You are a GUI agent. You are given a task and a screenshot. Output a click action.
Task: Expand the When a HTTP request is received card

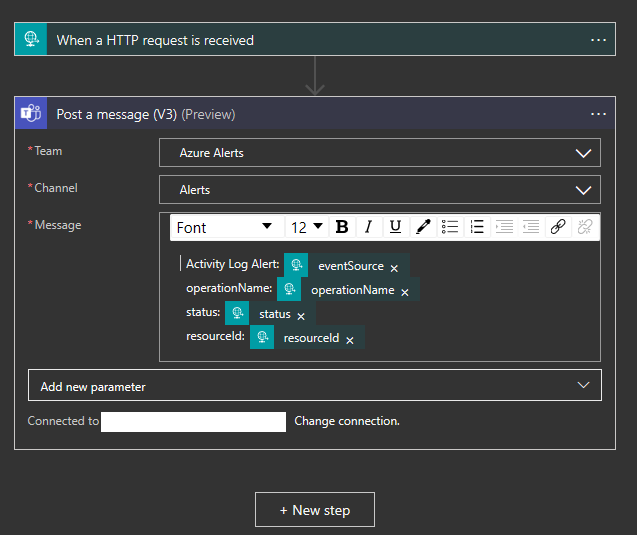click(x=315, y=39)
